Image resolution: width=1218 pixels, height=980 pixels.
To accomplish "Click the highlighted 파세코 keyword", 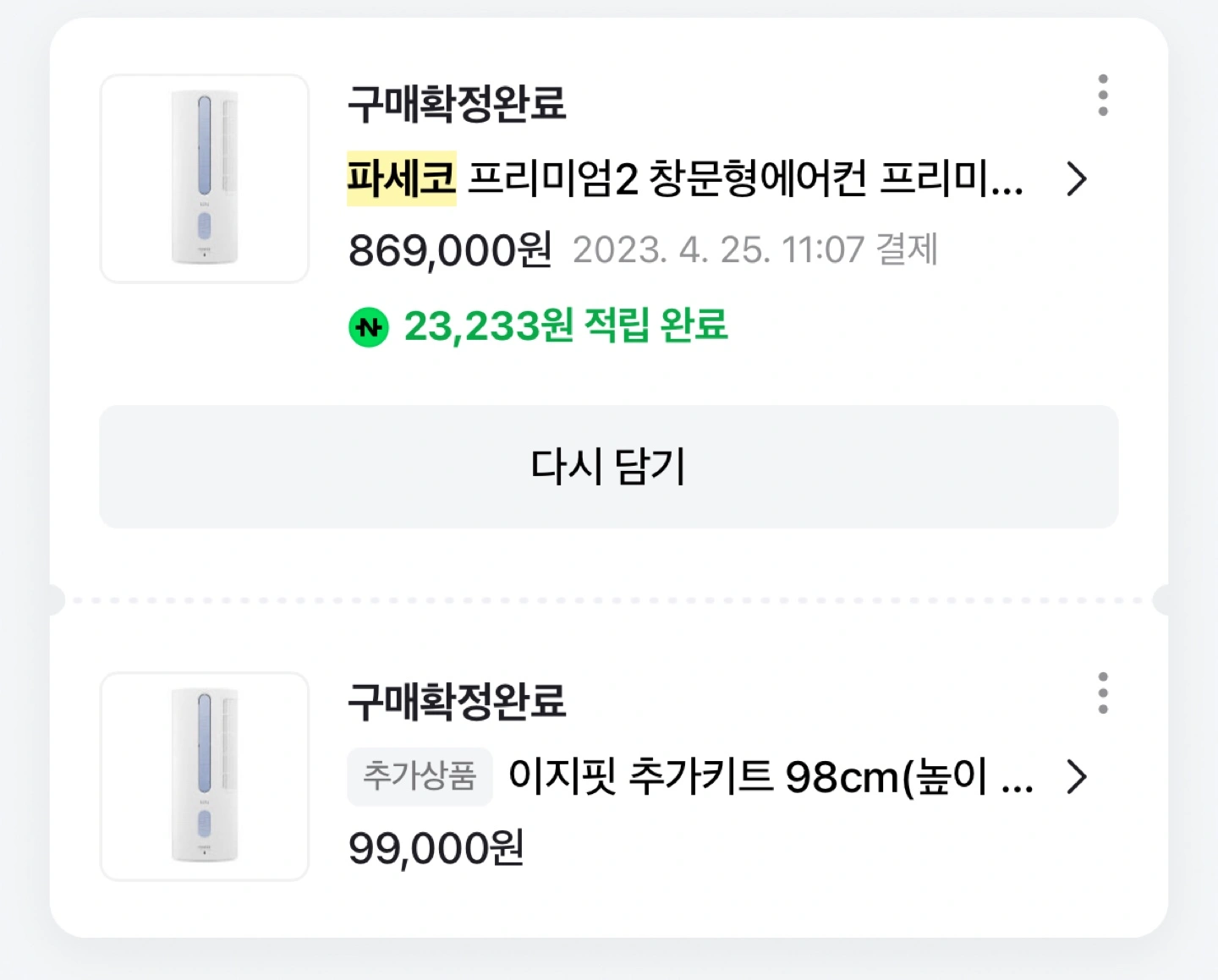I will coord(402,178).
